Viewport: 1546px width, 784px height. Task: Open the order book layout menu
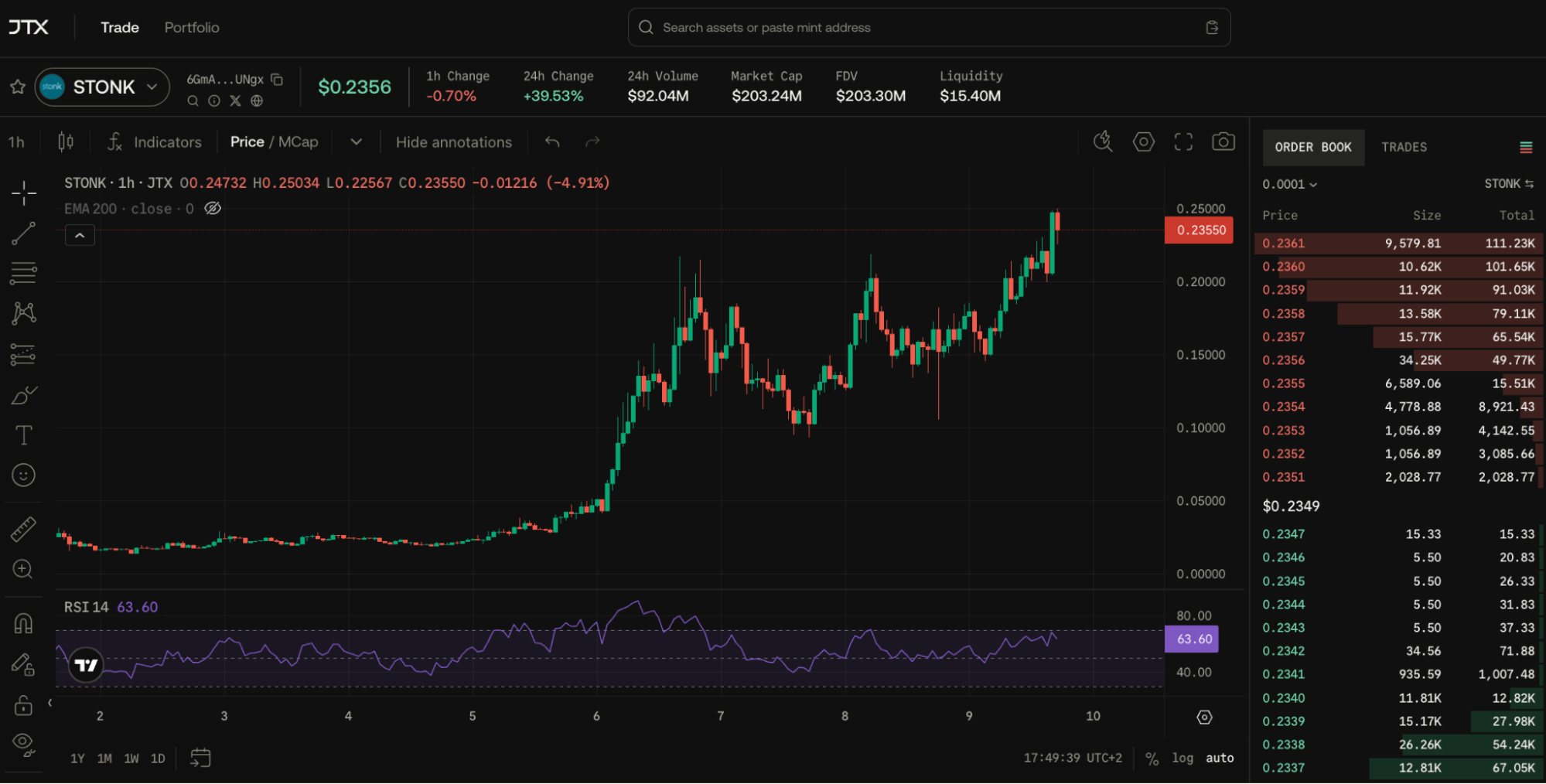[1526, 147]
